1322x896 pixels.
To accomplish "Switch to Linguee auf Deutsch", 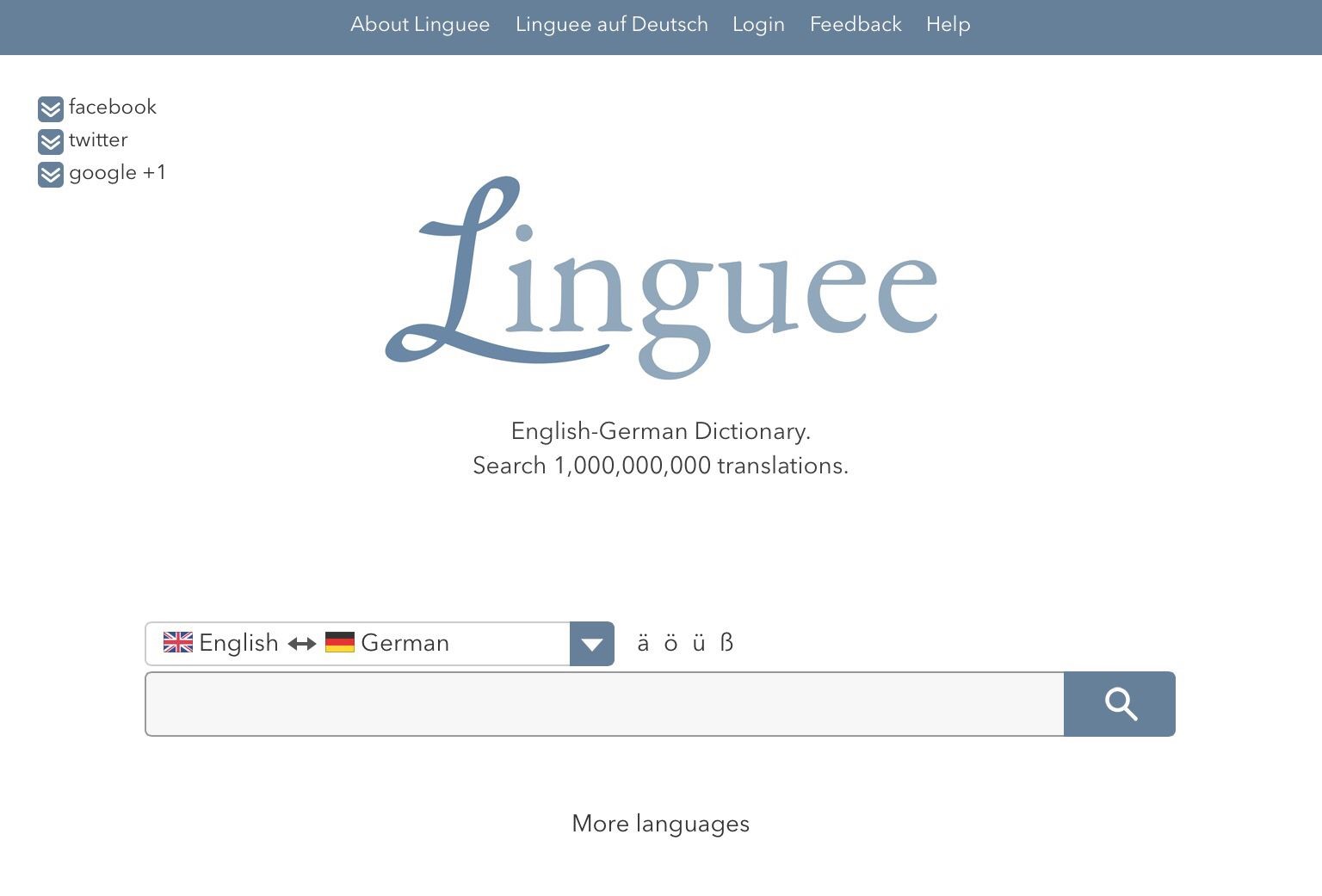I will pyautogui.click(x=611, y=24).
